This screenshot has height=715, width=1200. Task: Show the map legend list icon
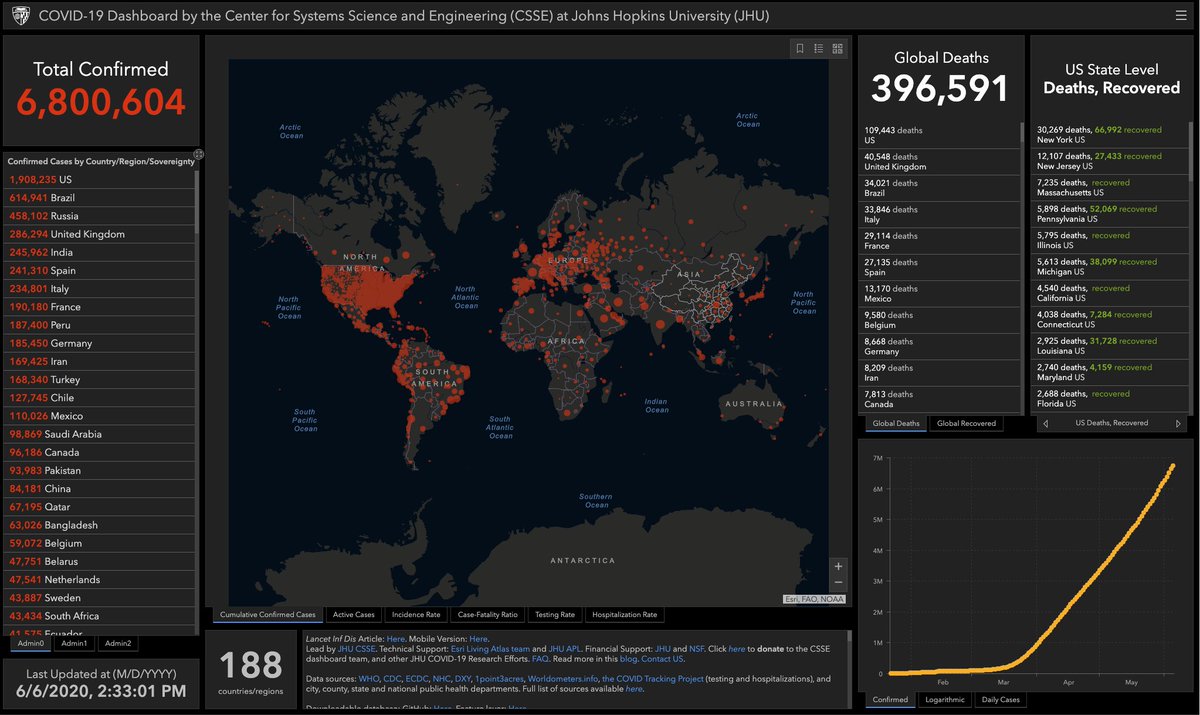[818, 48]
